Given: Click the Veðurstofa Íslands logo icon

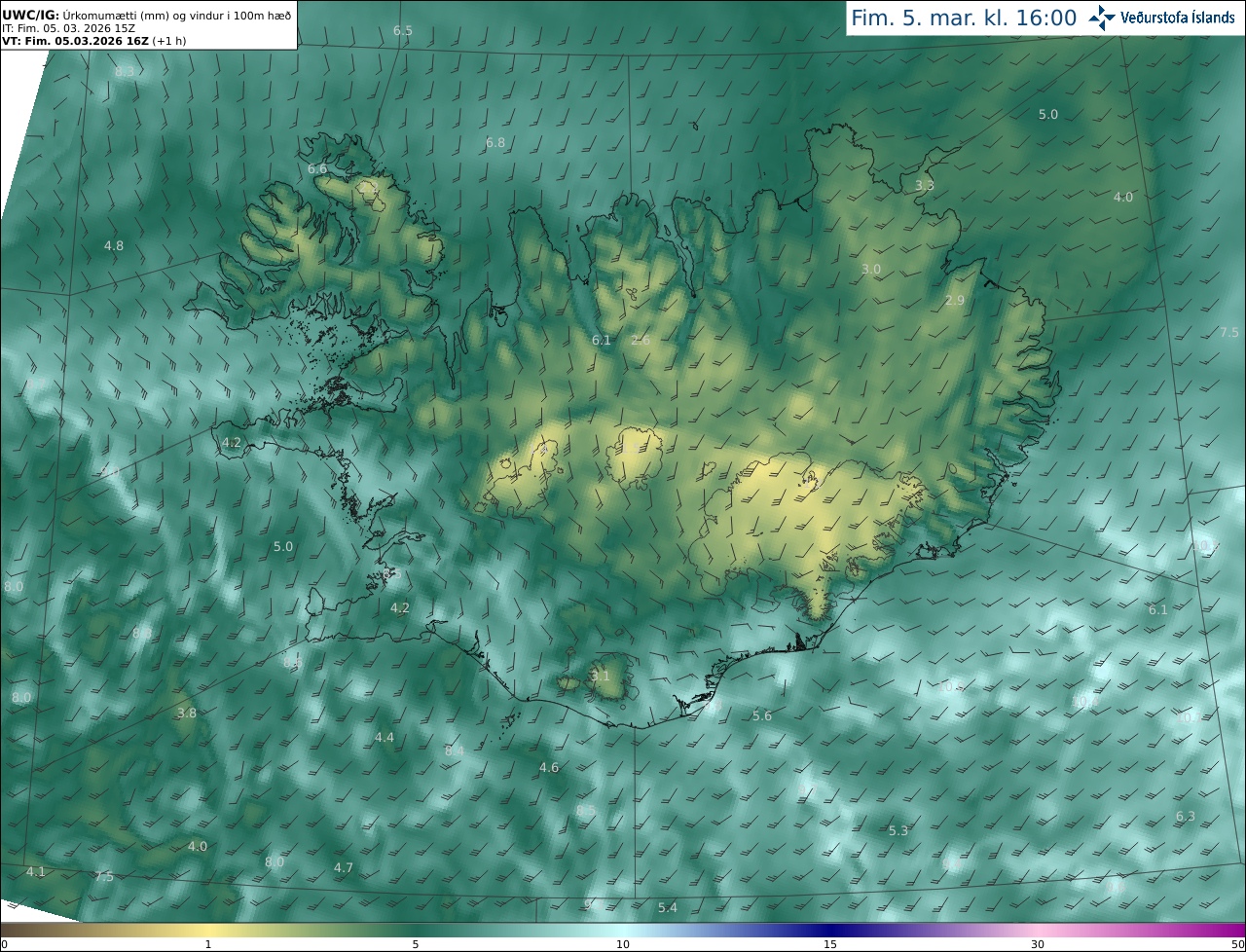Looking at the screenshot, I should click(1102, 18).
